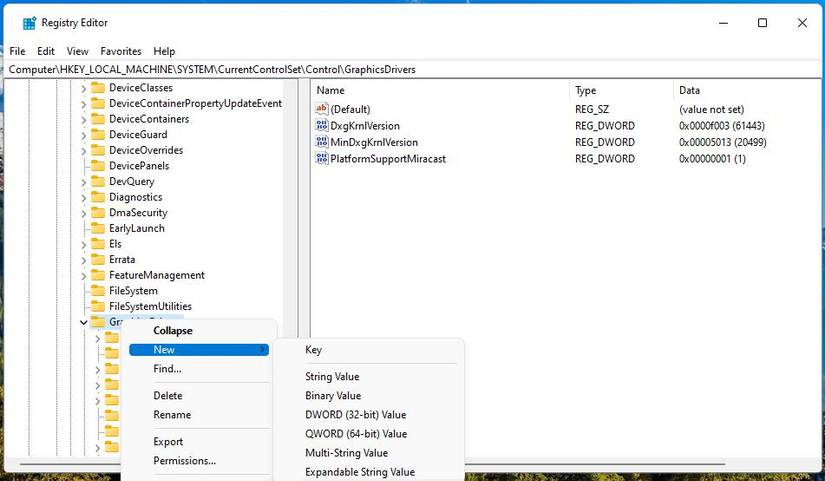Click the DevicePanels folder icon
The image size is (825, 481).
coord(98,165)
